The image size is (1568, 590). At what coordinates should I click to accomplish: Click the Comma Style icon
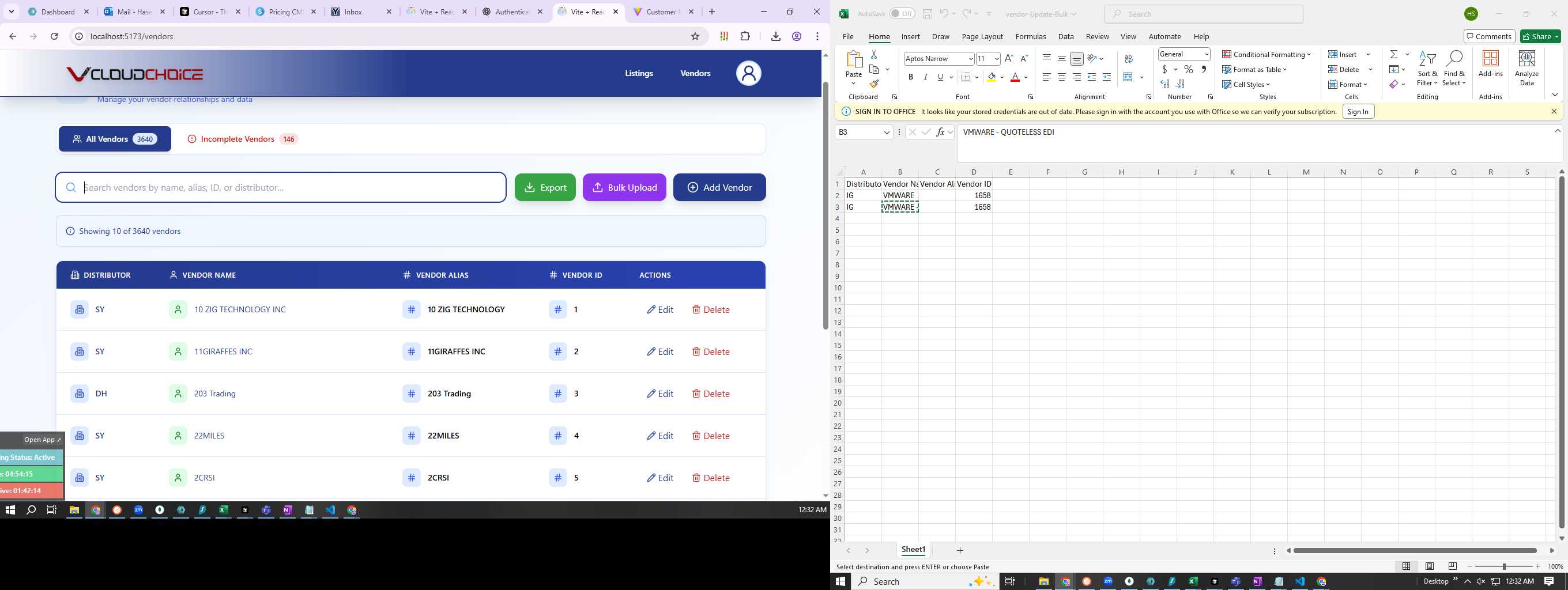[x=1204, y=69]
